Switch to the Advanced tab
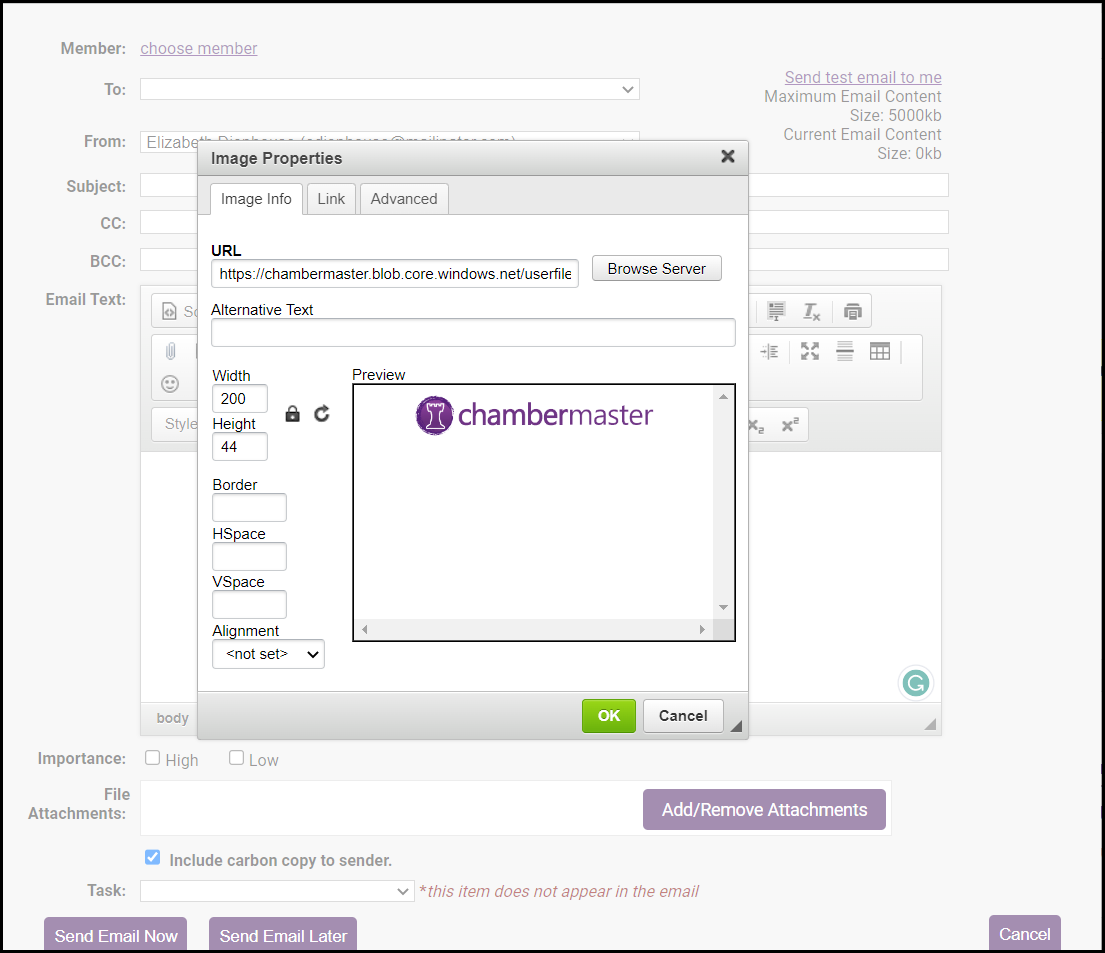The image size is (1105, 953). click(x=404, y=199)
